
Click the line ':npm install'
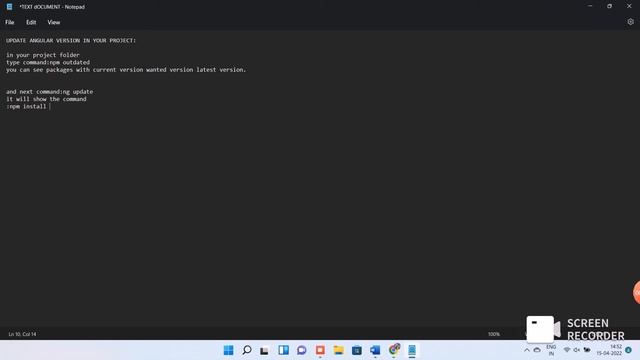(x=26, y=107)
